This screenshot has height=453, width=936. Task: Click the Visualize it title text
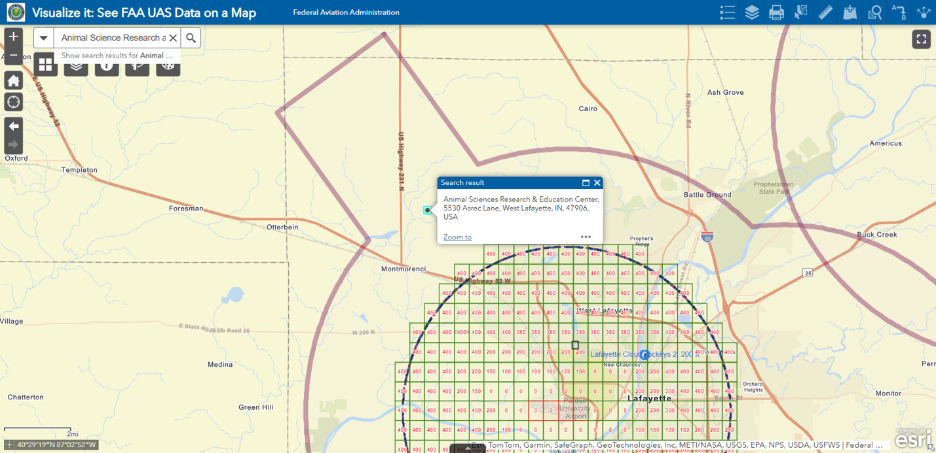click(x=144, y=13)
